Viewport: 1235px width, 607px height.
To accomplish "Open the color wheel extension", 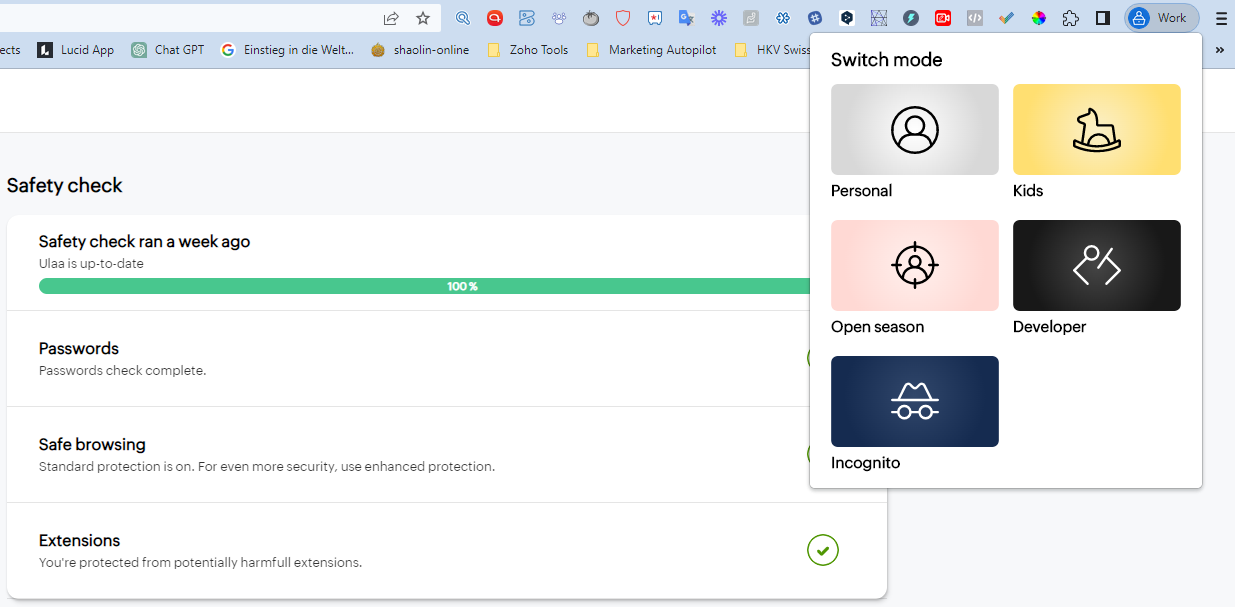I will [x=1039, y=18].
